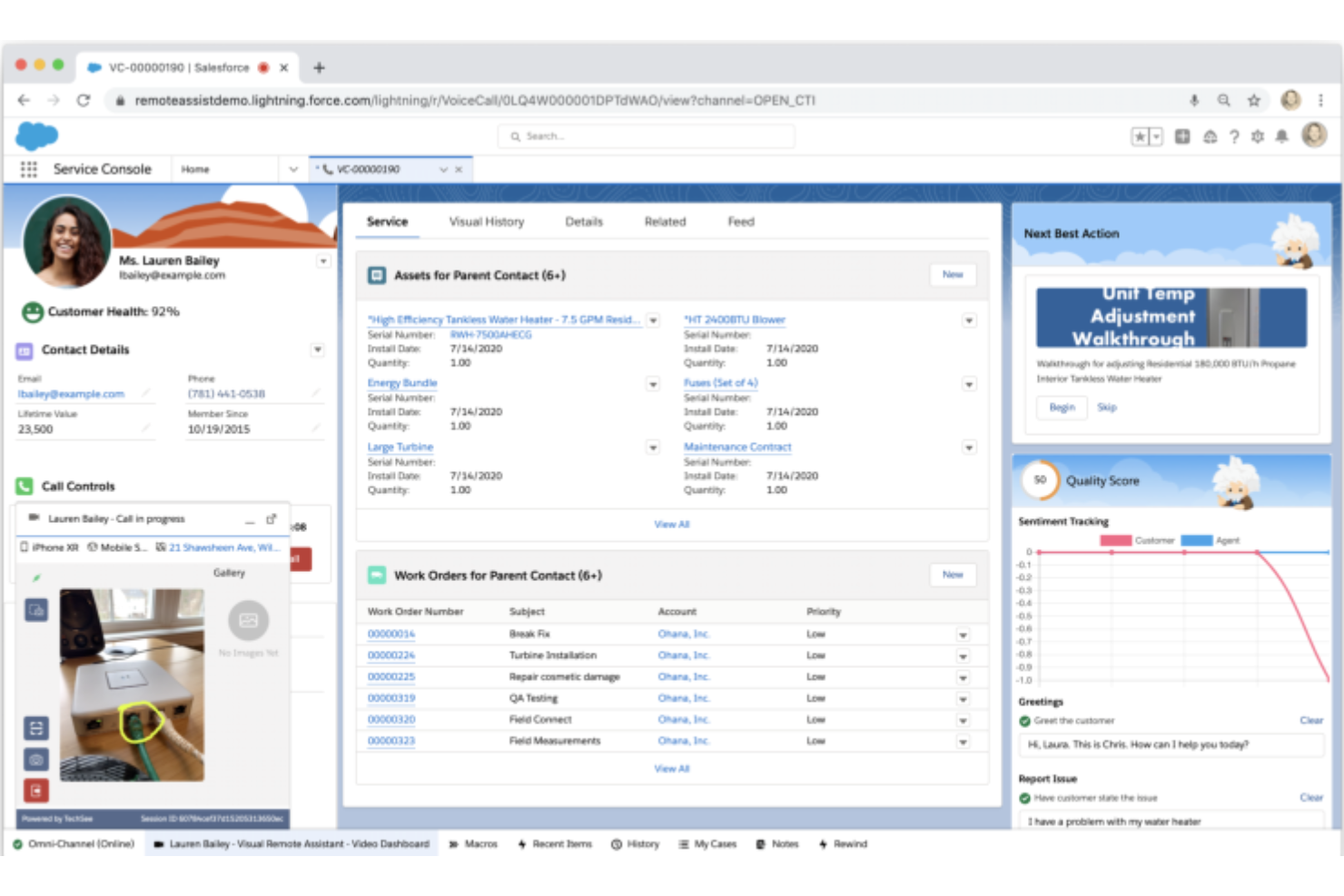Toggle Have customer state the issue checkmark
This screenshot has height=896, width=1344.
point(1024,797)
